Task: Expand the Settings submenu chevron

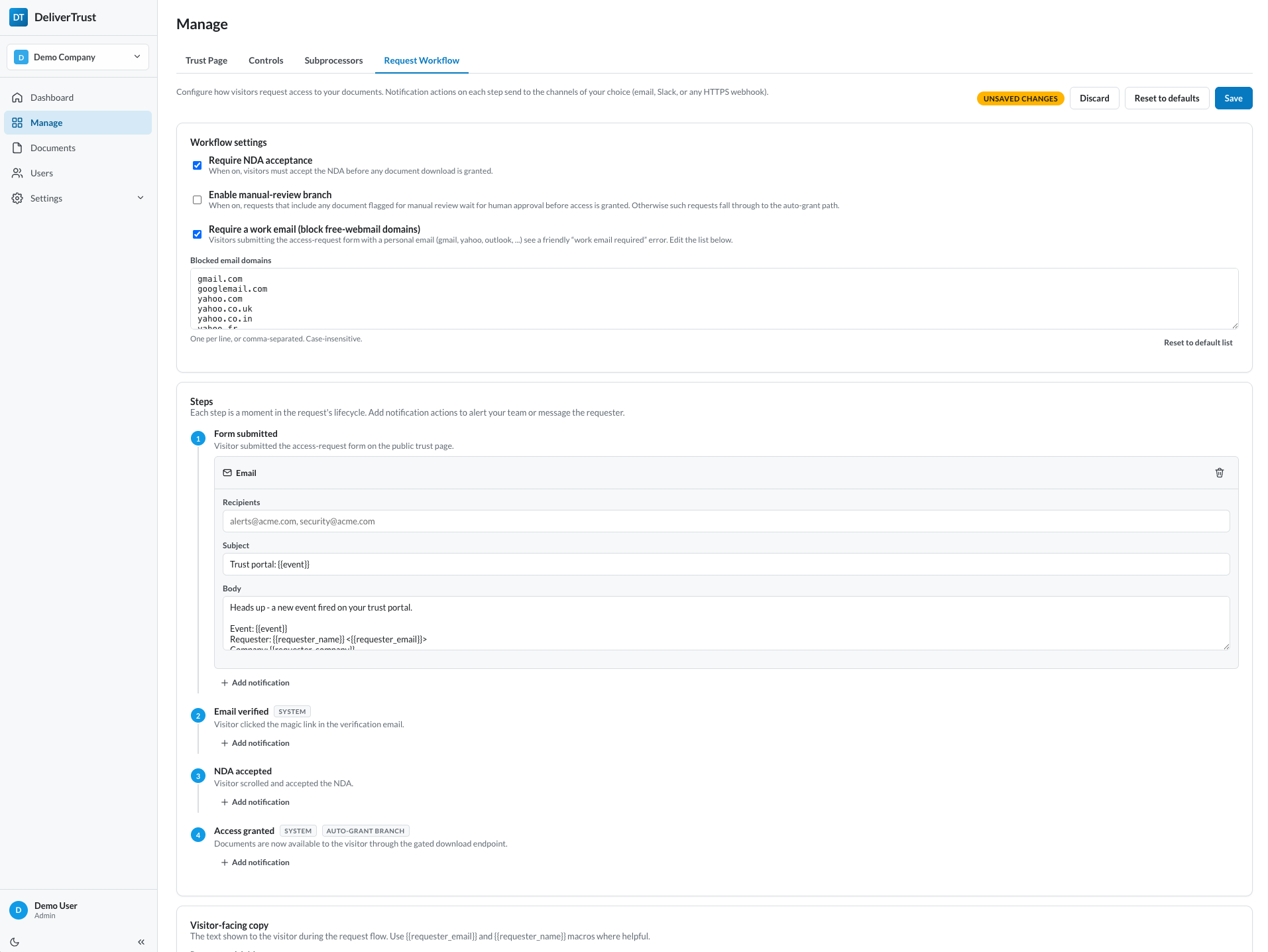Action: coord(141,198)
